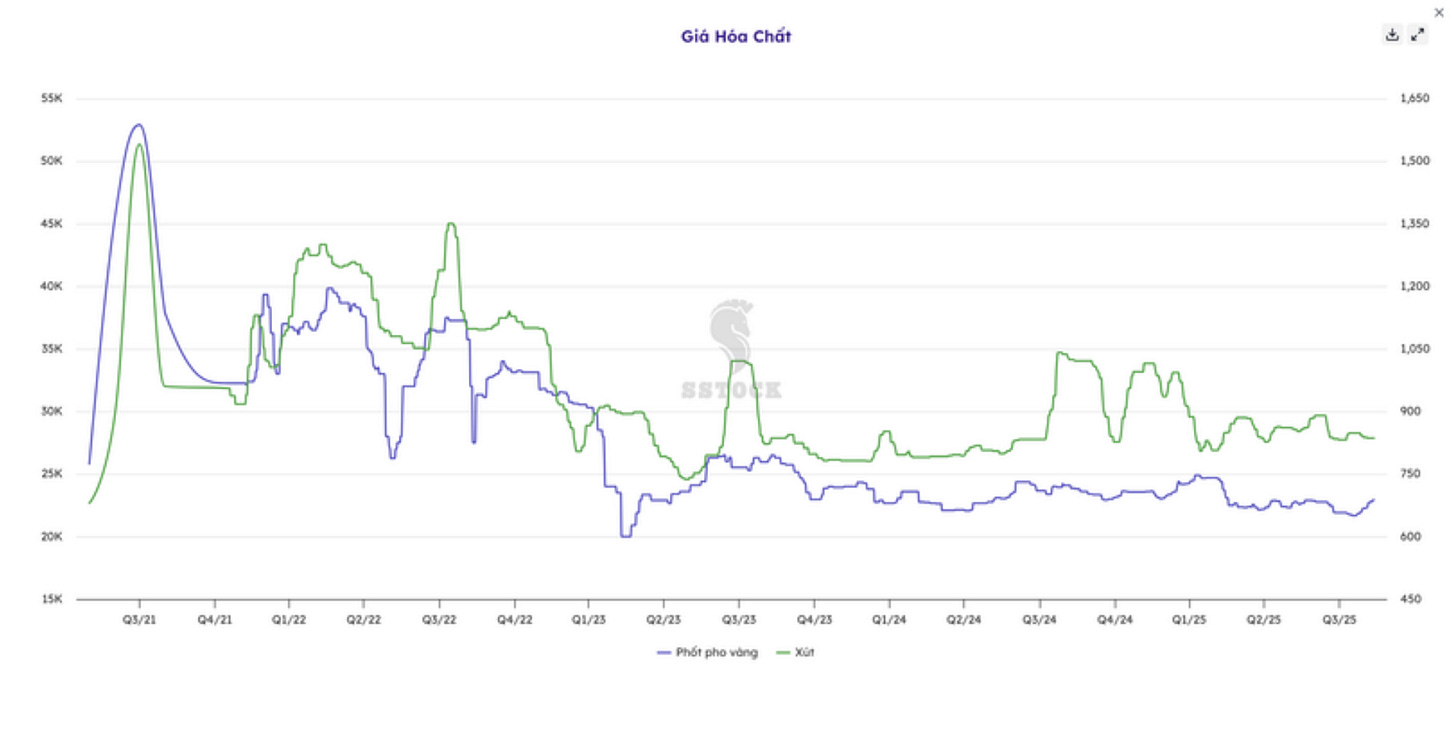The image size is (1456, 730).
Task: Expand the chart to fullscreen
Action: coord(1417,35)
